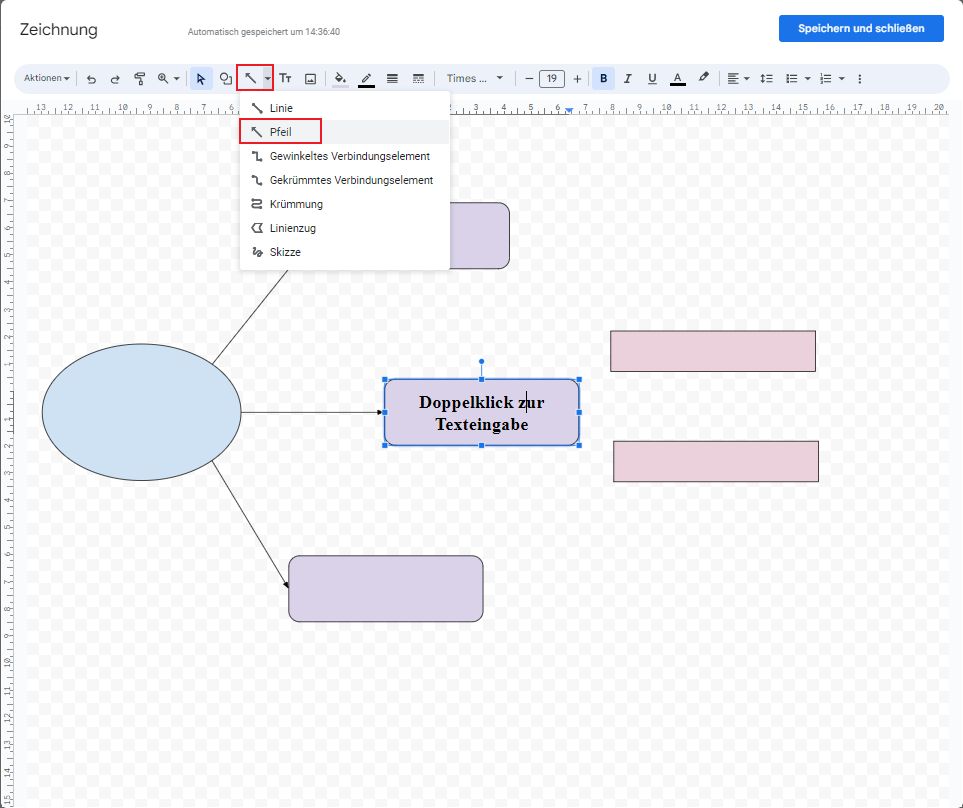Choose Gekrümmtes Verbindungselement menu entry
This screenshot has height=808, width=963.
350,180
